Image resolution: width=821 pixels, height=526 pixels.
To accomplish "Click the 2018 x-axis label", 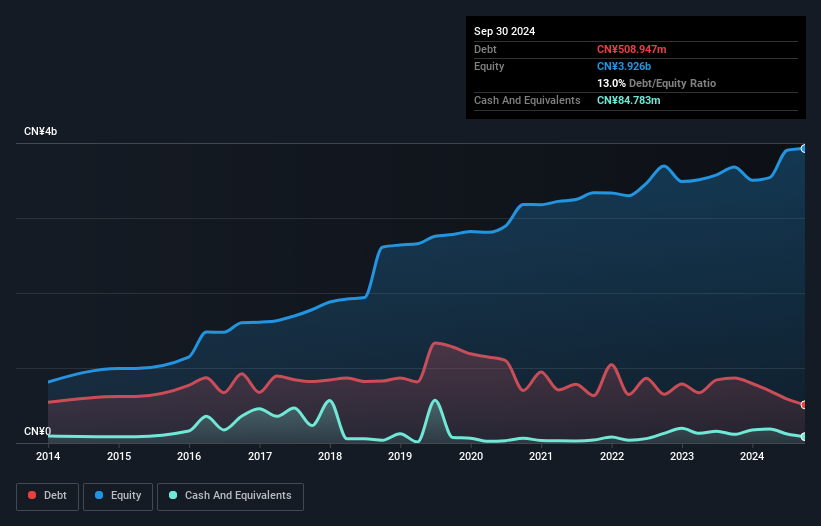I will click(330, 456).
